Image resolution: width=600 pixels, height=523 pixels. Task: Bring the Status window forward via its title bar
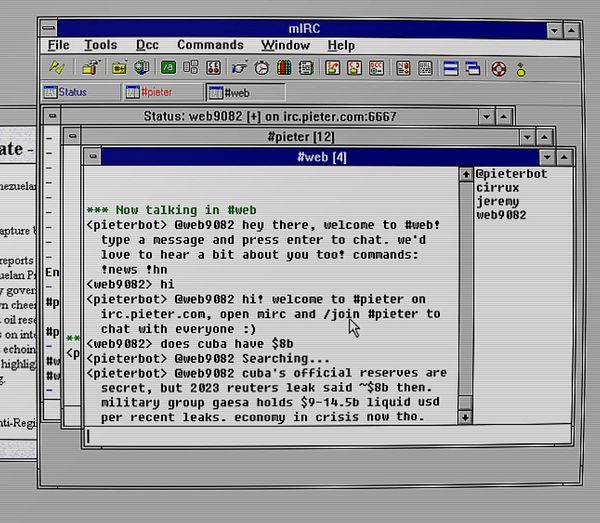click(x=270, y=116)
